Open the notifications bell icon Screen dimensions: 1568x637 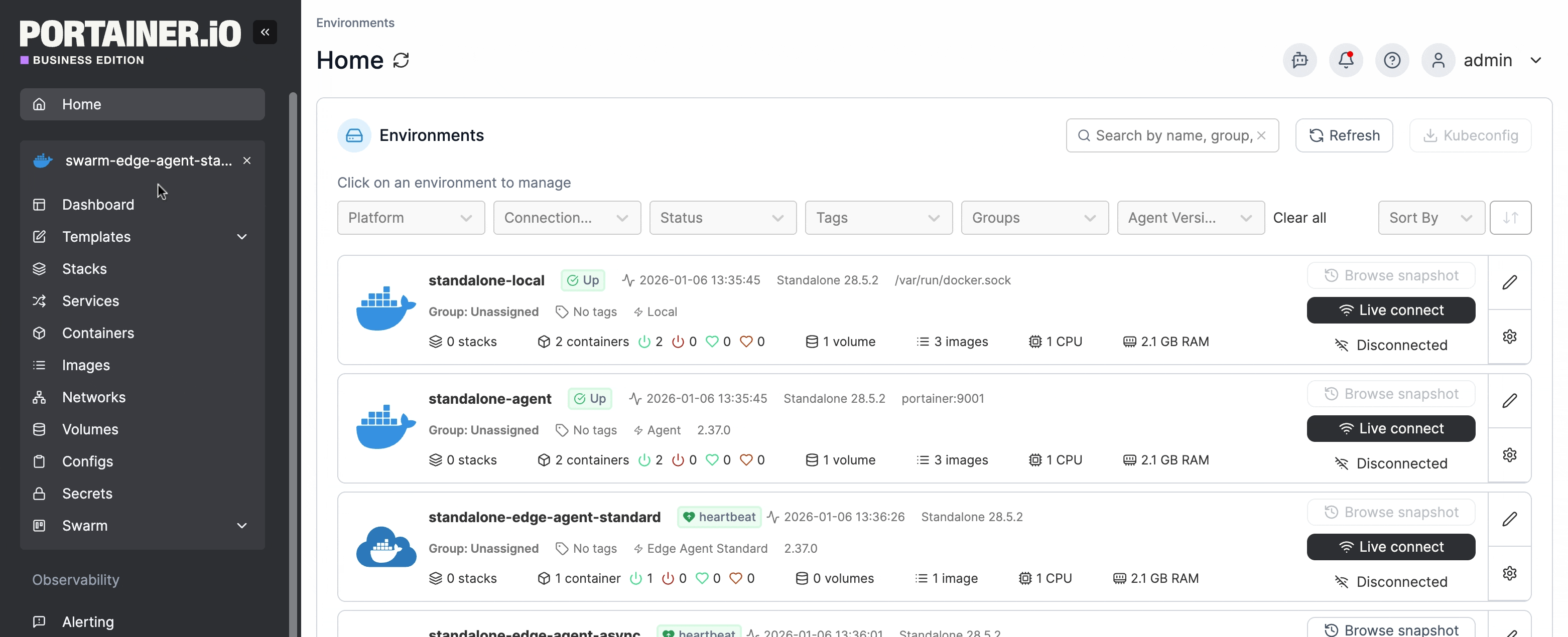coord(1345,60)
